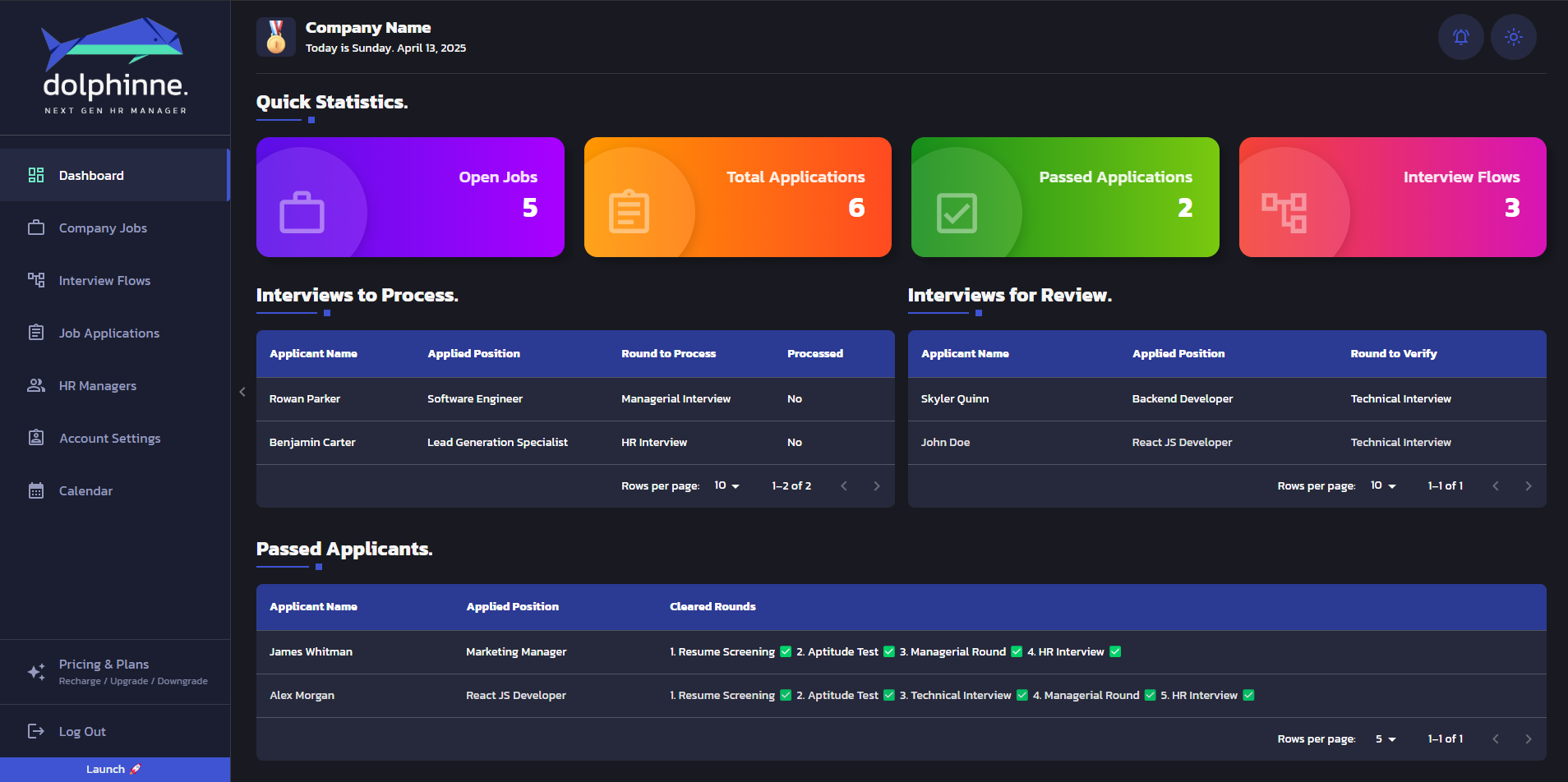This screenshot has width=1568, height=782.
Task: Click the medal company logo icon
Action: click(276, 37)
